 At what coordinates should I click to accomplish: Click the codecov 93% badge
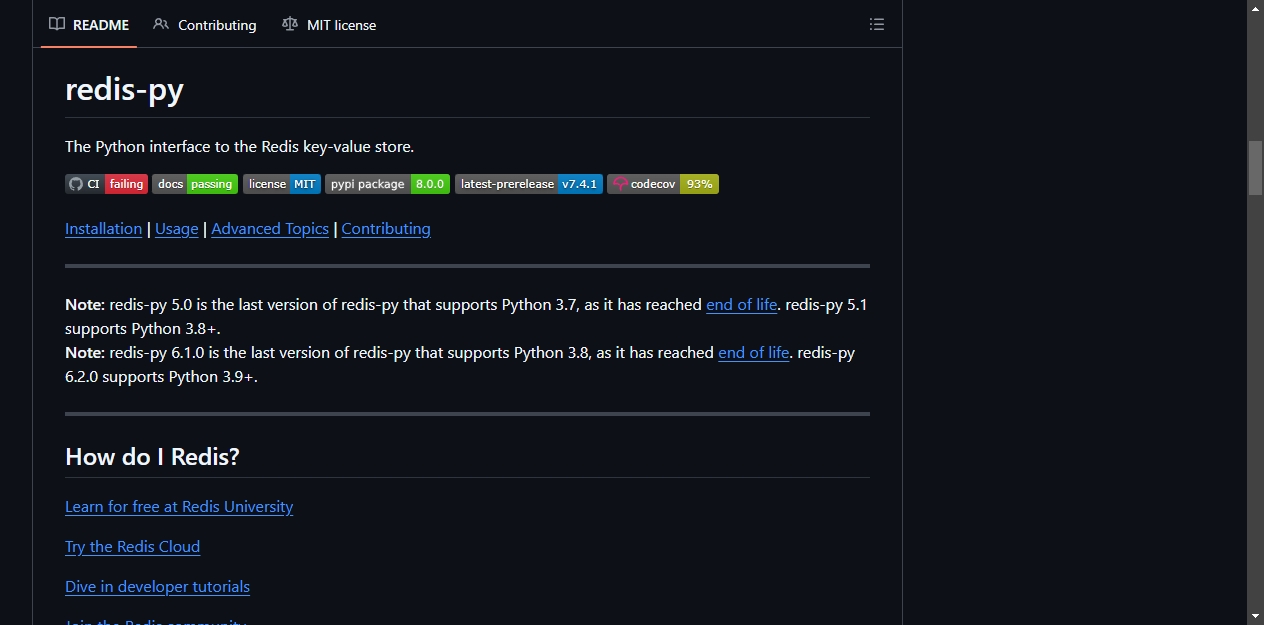click(x=663, y=184)
